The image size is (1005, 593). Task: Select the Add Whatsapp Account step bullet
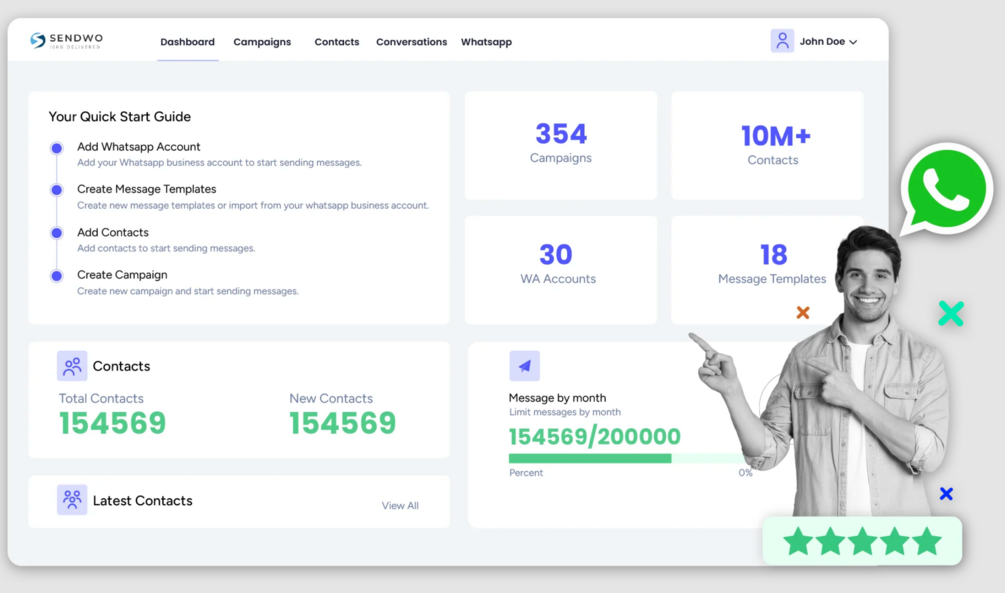coord(56,148)
